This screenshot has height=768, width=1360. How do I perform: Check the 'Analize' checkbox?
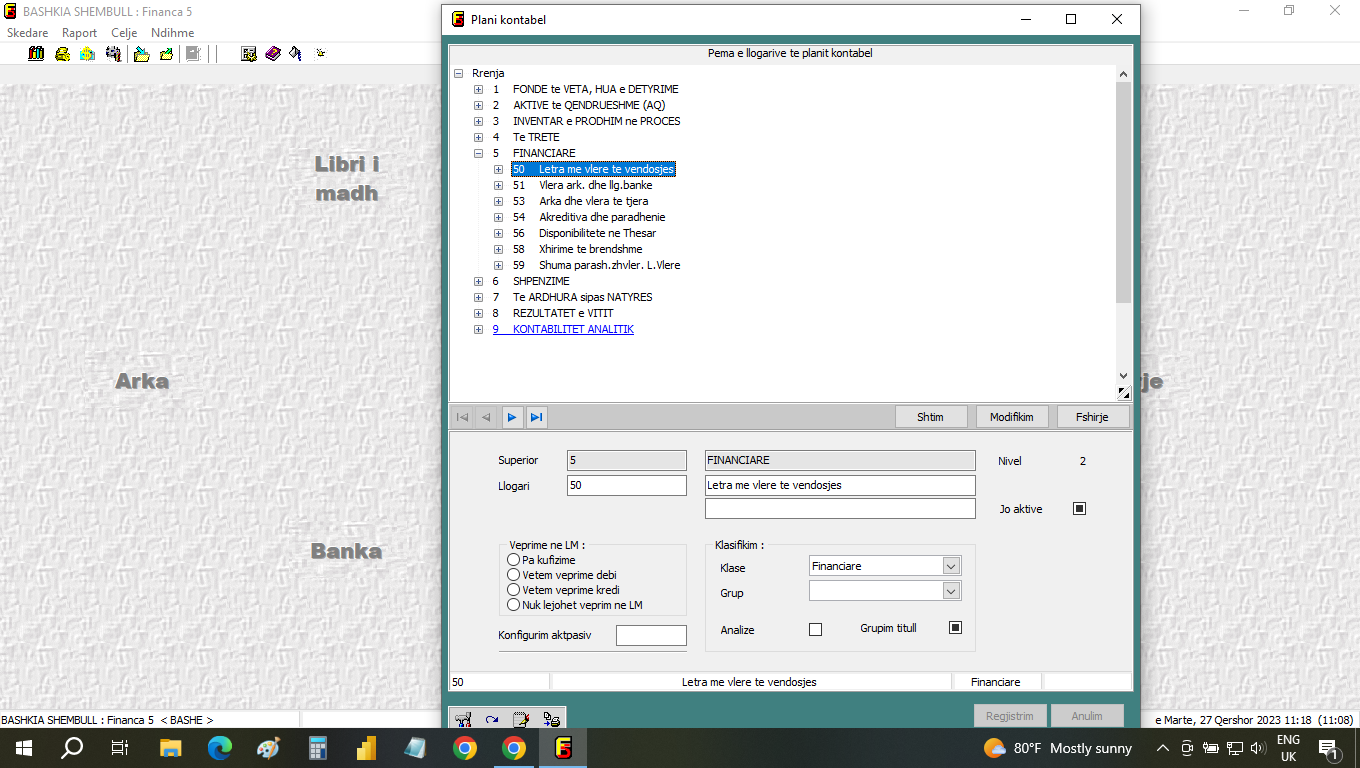[x=815, y=630]
